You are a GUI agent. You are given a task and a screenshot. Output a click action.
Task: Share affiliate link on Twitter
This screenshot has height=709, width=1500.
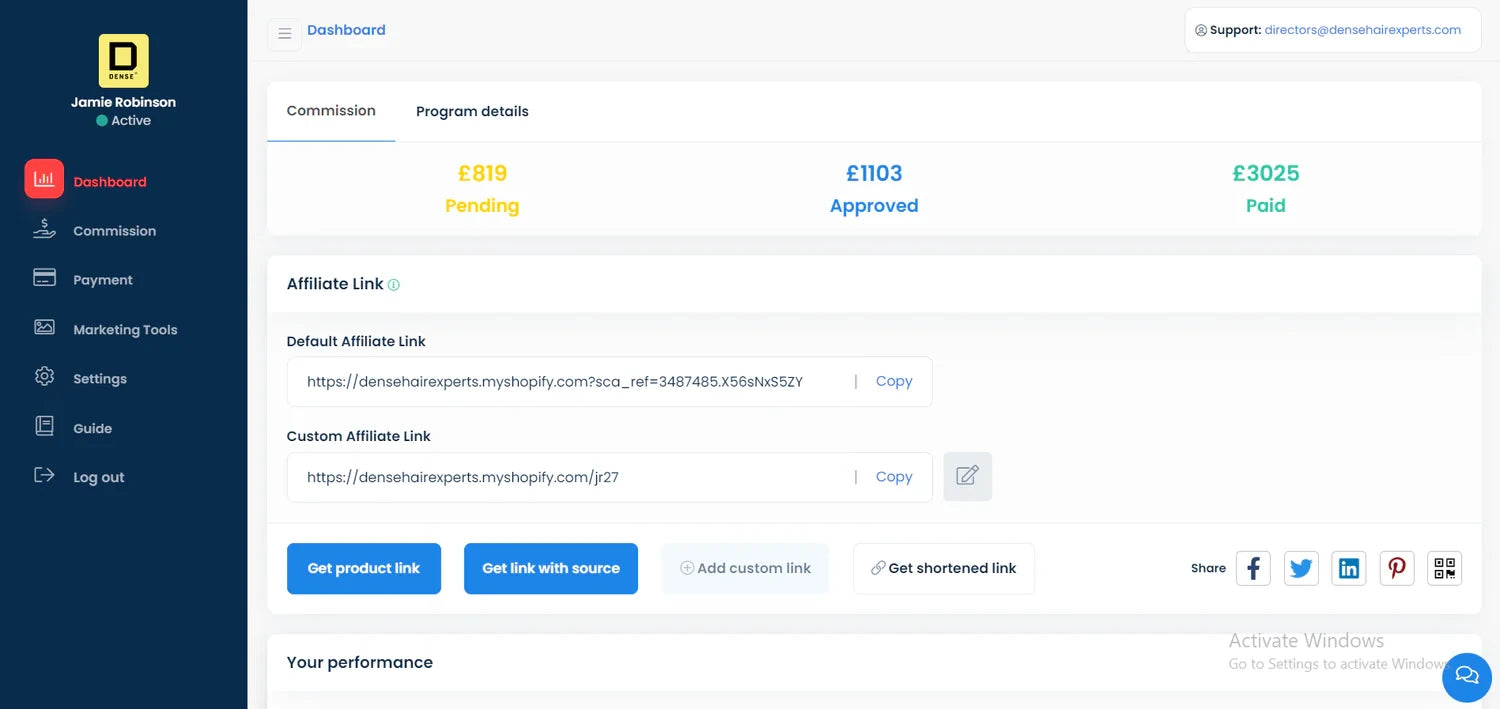coord(1301,568)
